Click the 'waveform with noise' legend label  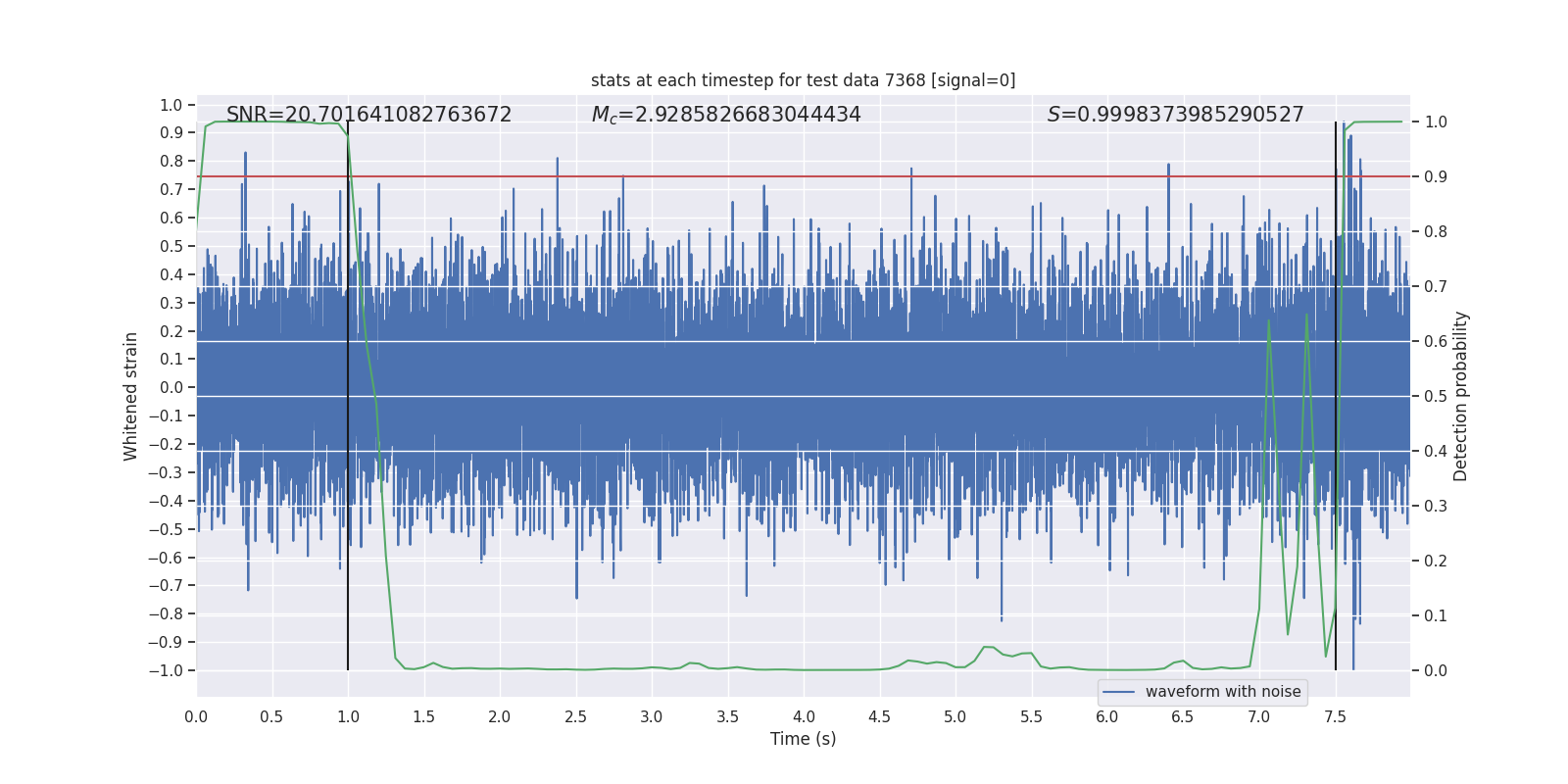[x=1223, y=692]
